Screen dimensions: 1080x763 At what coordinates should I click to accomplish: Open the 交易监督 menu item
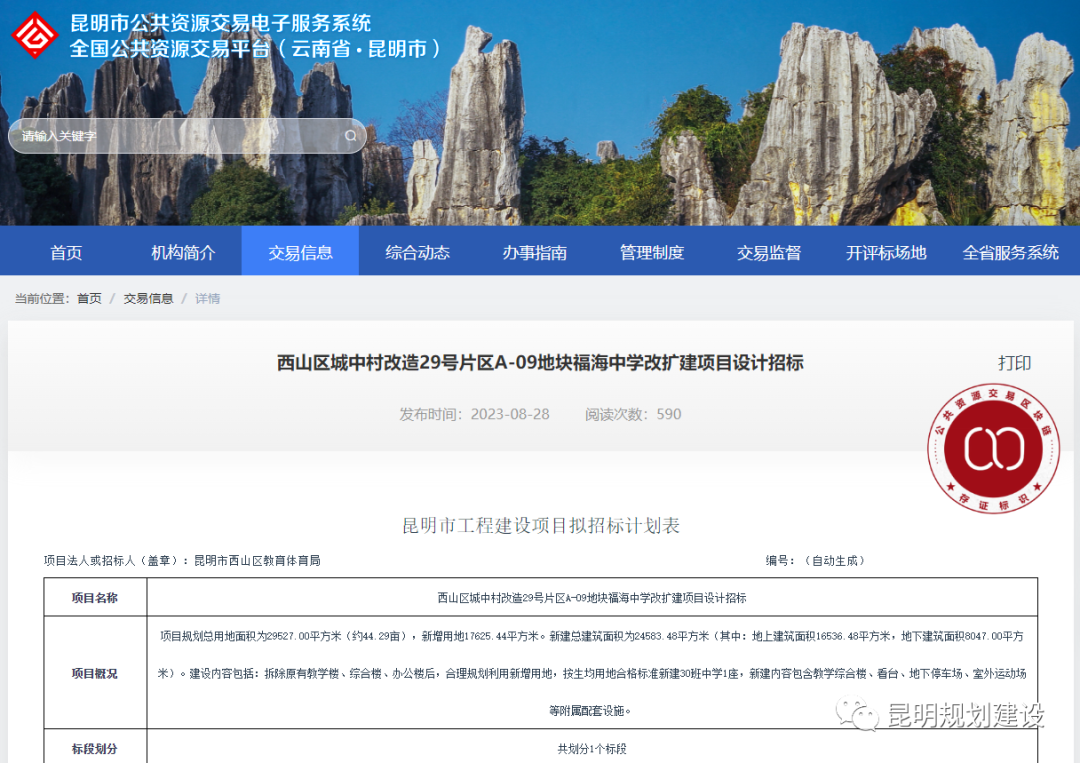[768, 253]
